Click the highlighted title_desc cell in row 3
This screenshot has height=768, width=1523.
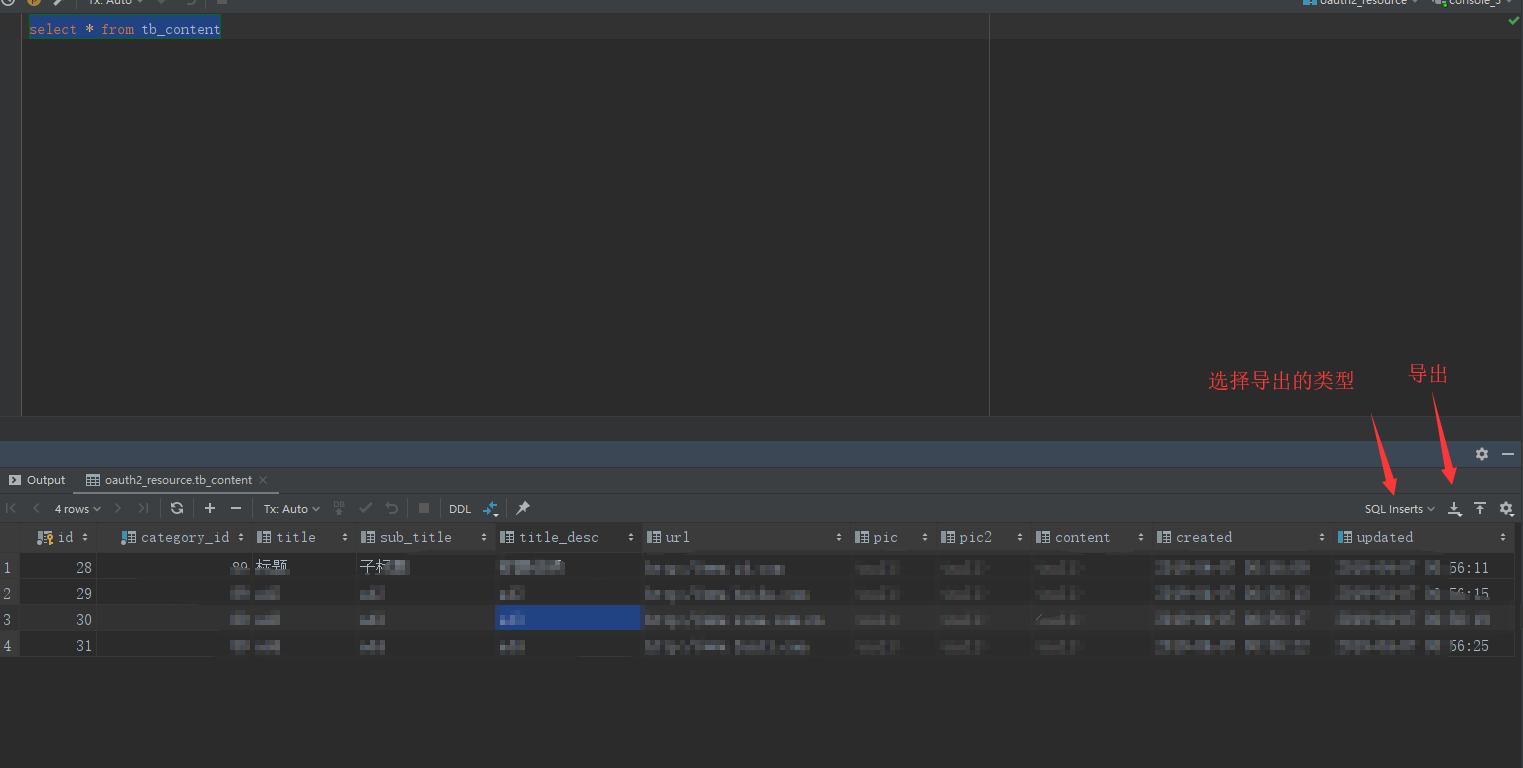568,618
